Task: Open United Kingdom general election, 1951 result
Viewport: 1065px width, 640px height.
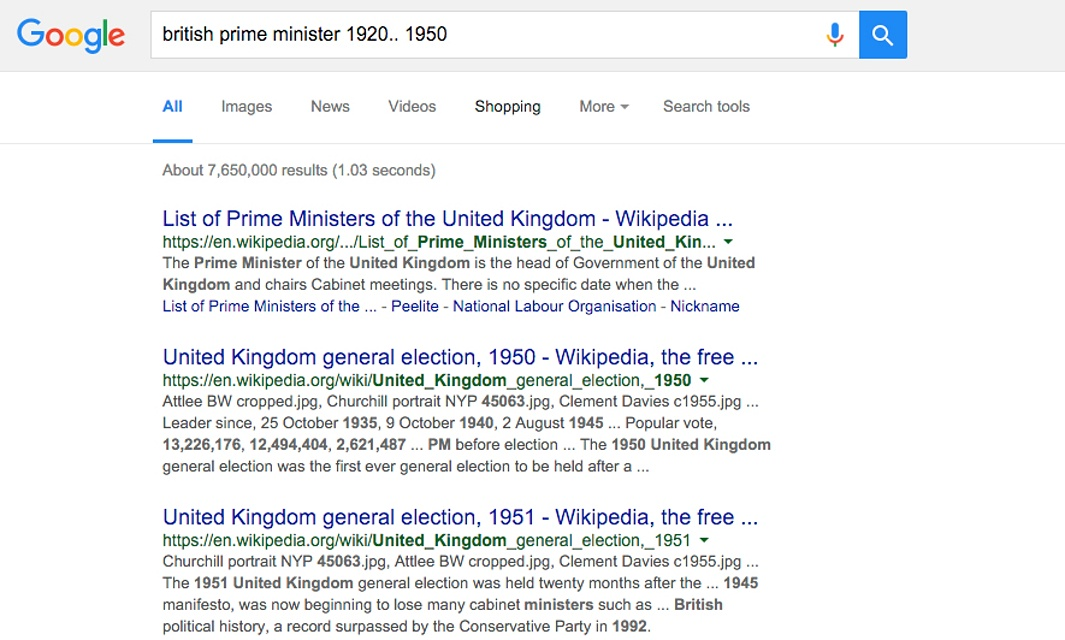Action: (460, 518)
